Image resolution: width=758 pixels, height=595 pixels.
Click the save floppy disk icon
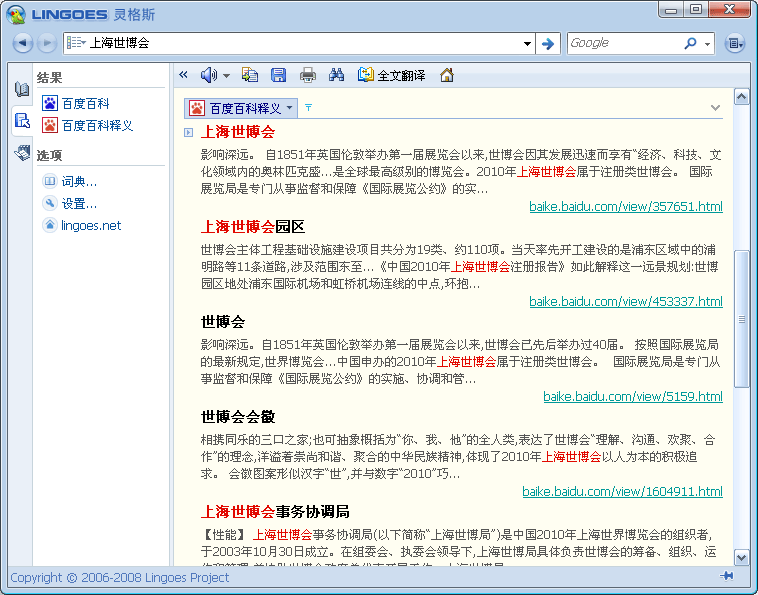pyautogui.click(x=279, y=75)
